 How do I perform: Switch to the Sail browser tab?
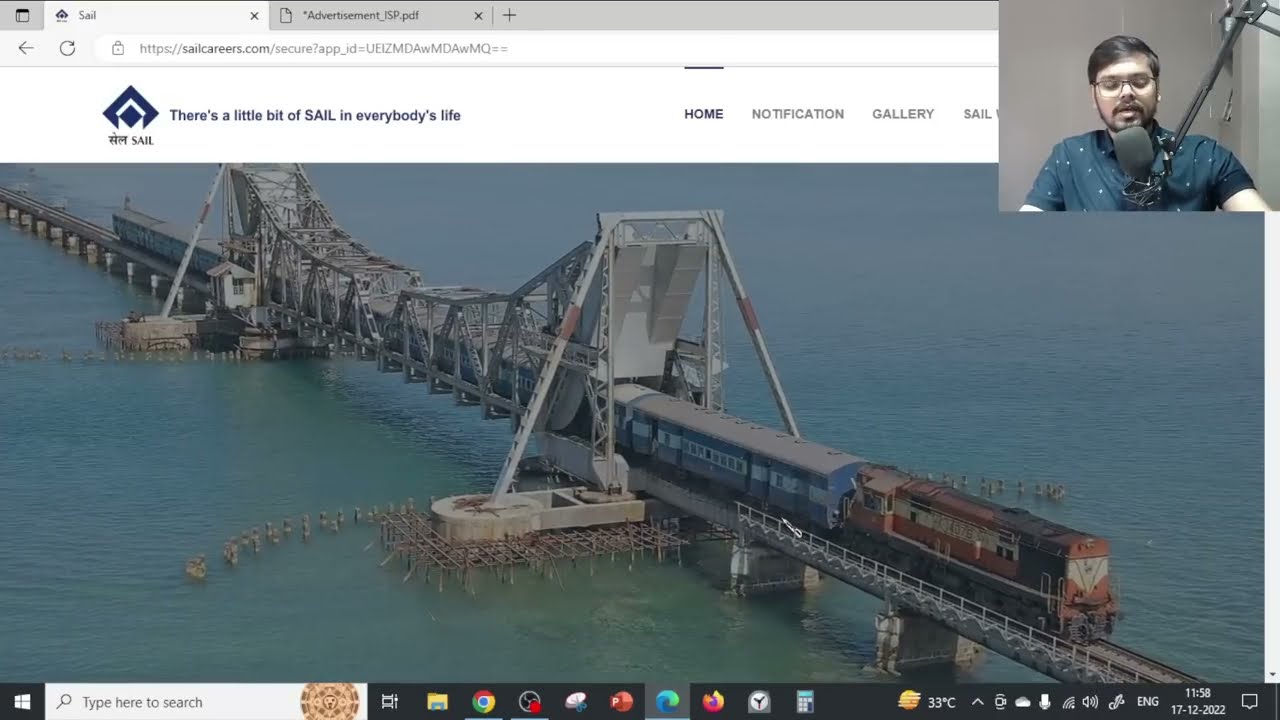coord(156,15)
